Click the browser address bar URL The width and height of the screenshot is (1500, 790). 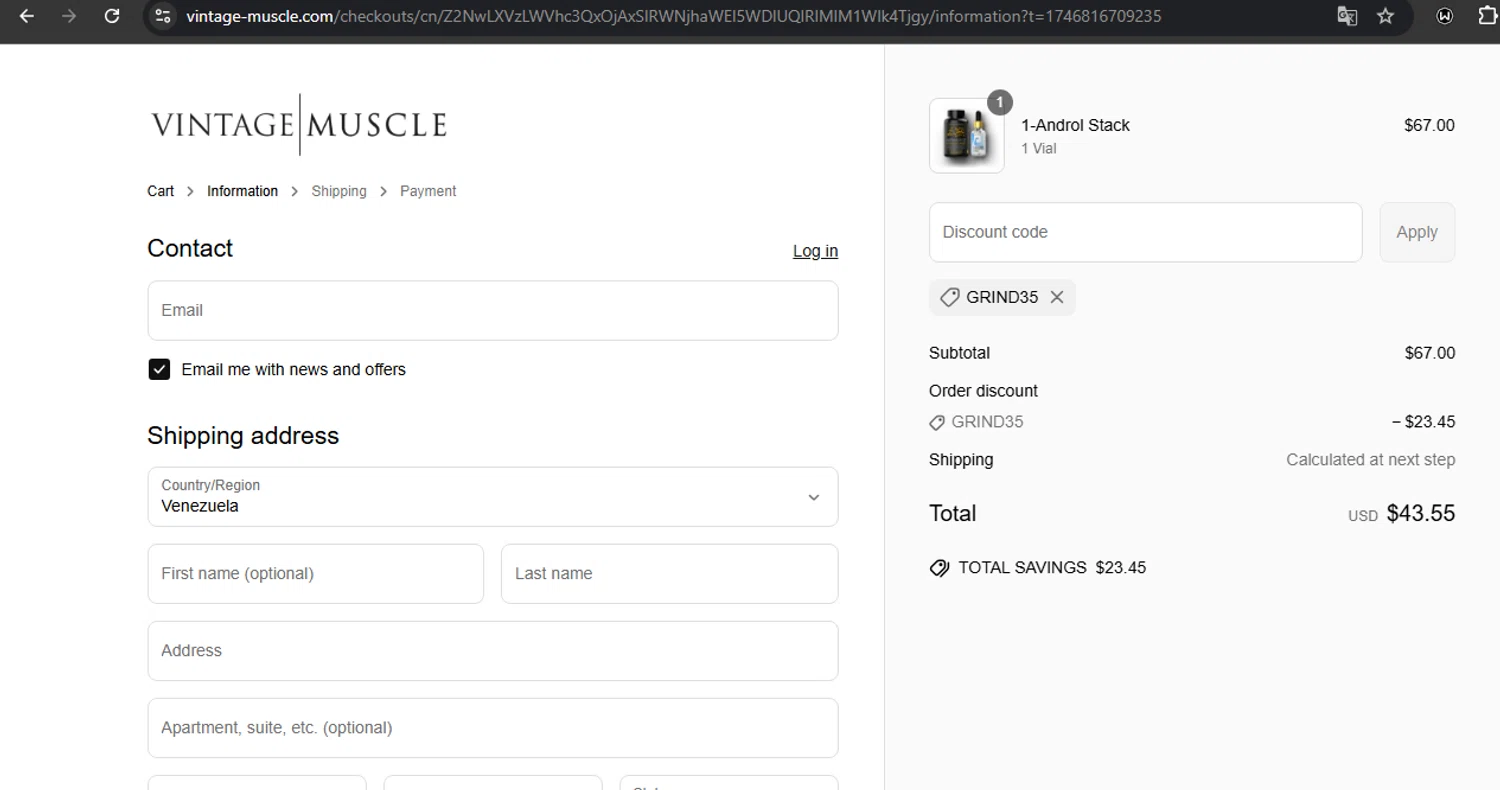coord(673,16)
